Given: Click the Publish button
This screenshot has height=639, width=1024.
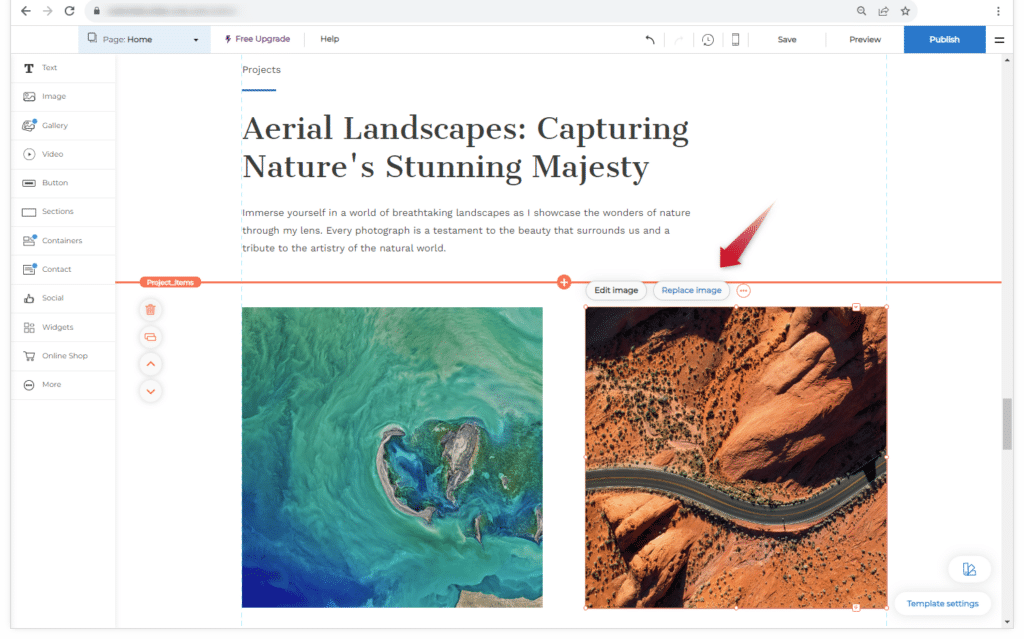Looking at the screenshot, I should pos(944,40).
